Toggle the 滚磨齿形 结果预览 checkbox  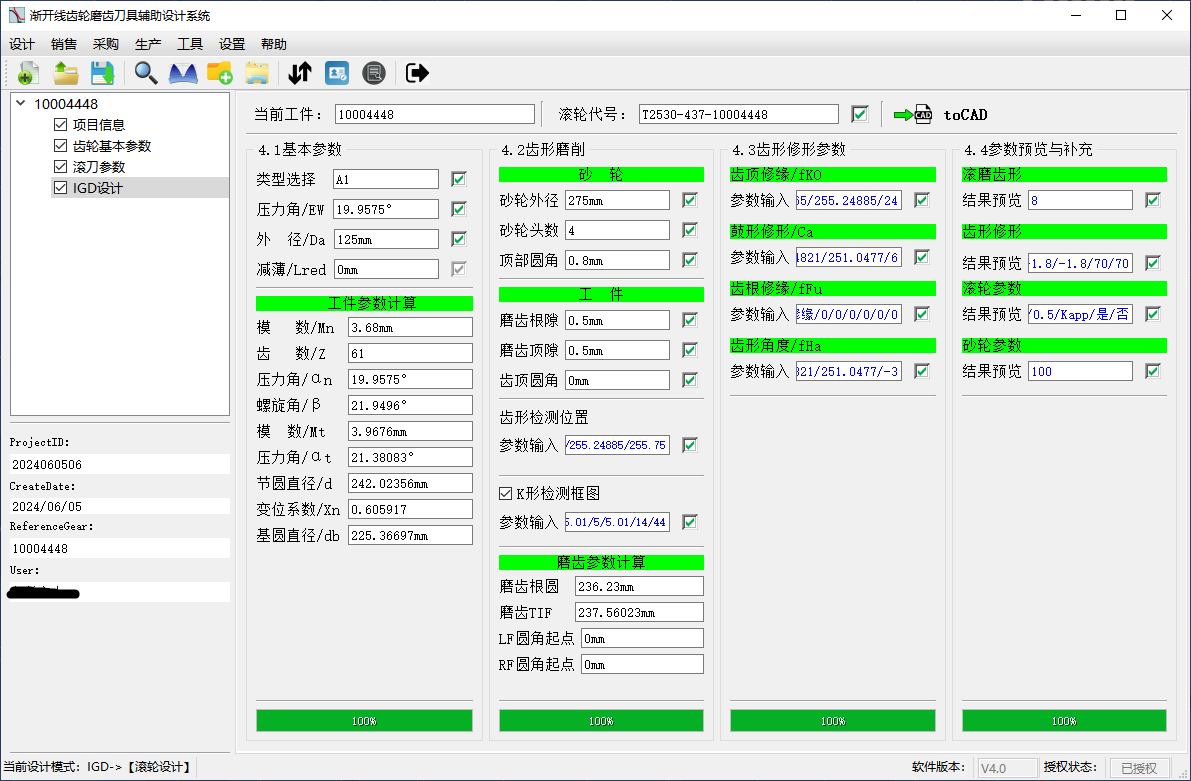1153,200
